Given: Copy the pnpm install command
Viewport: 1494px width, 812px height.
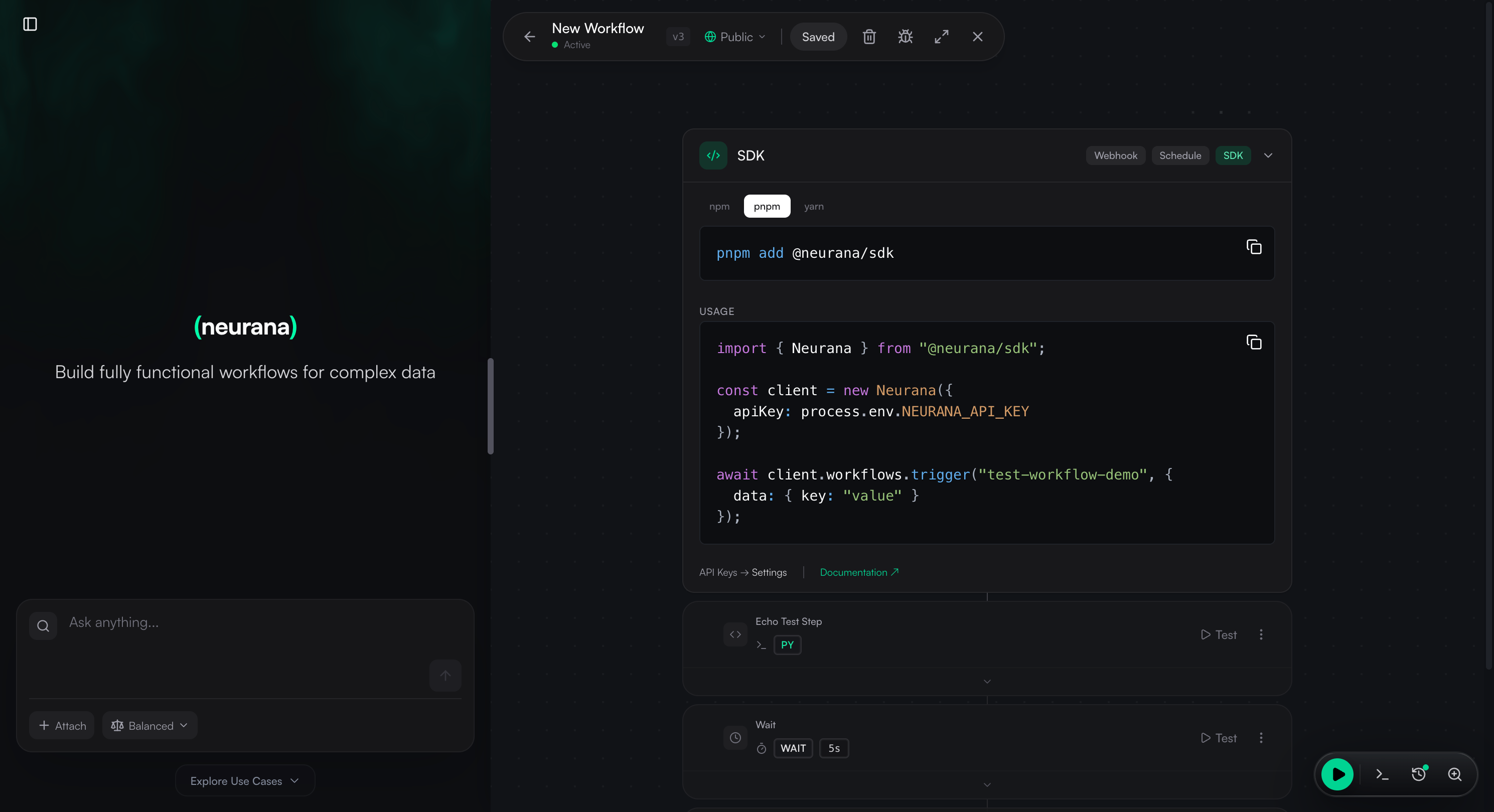Looking at the screenshot, I should tap(1253, 247).
